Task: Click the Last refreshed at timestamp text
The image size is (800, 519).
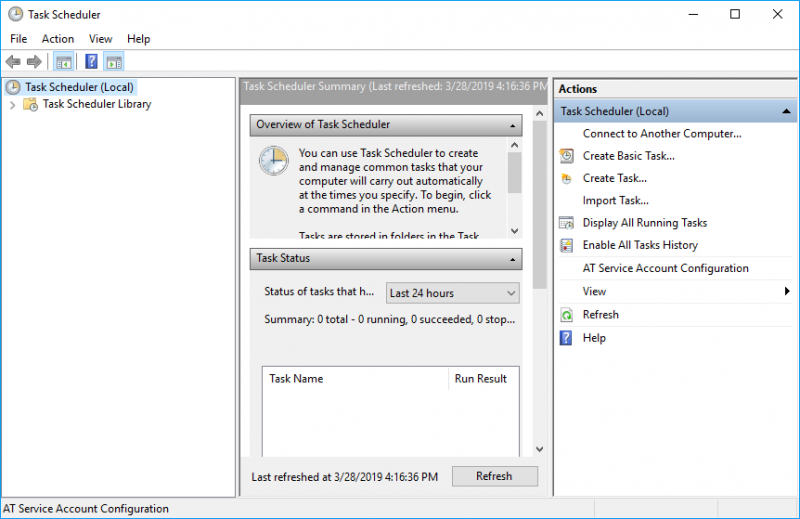Action: [344, 477]
